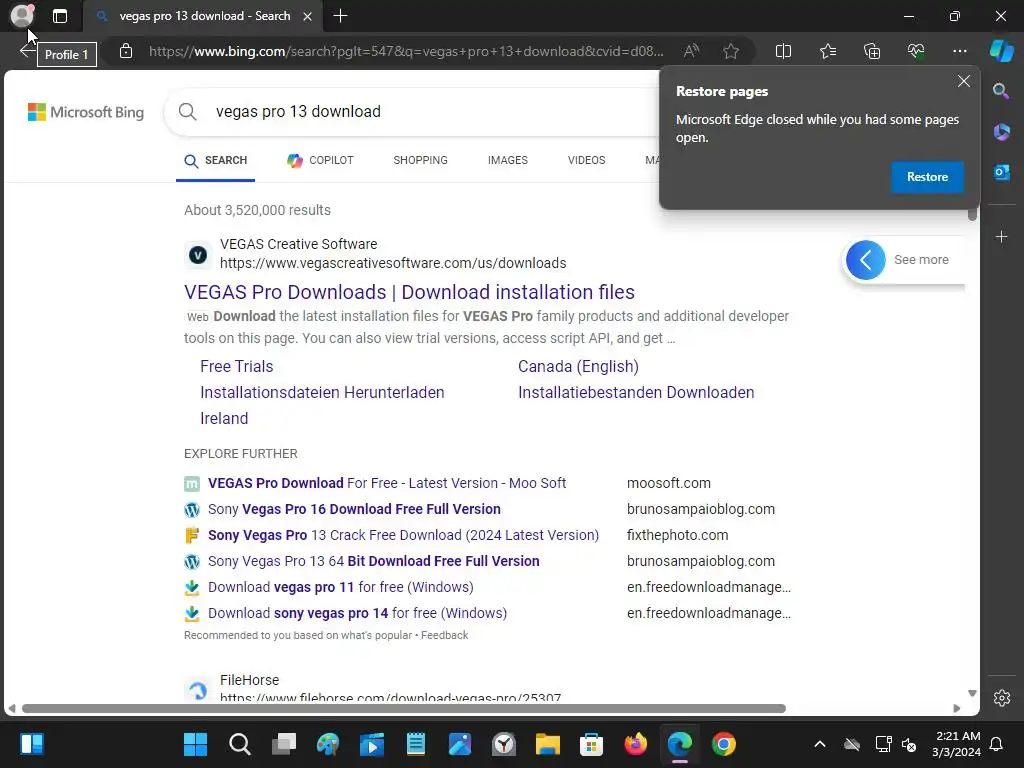The height and width of the screenshot is (768, 1024).
Task: Click the search magnifier in Bing box
Action: click(x=187, y=112)
